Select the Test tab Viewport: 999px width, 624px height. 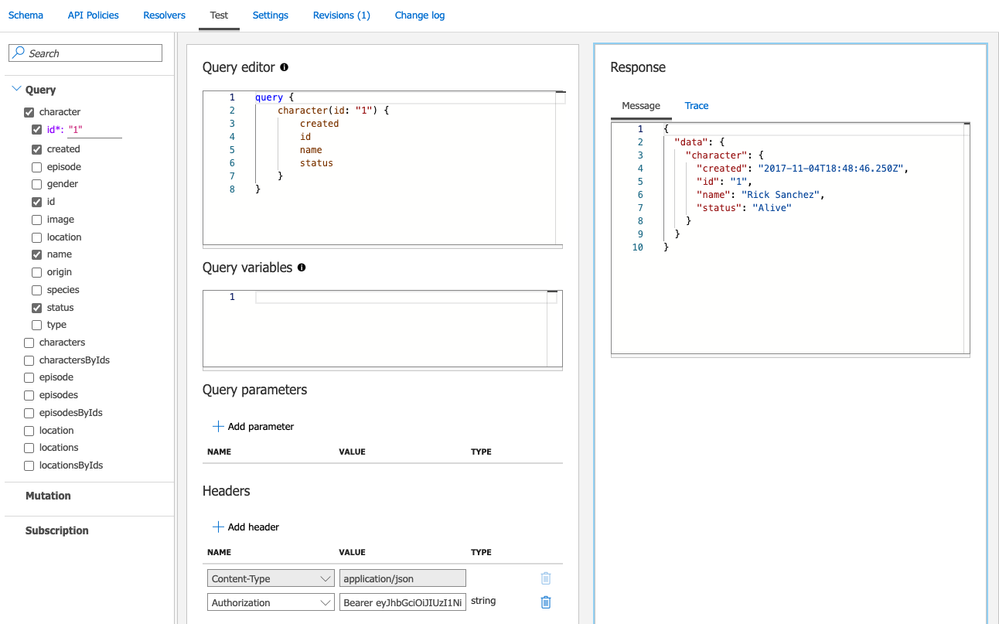219,15
